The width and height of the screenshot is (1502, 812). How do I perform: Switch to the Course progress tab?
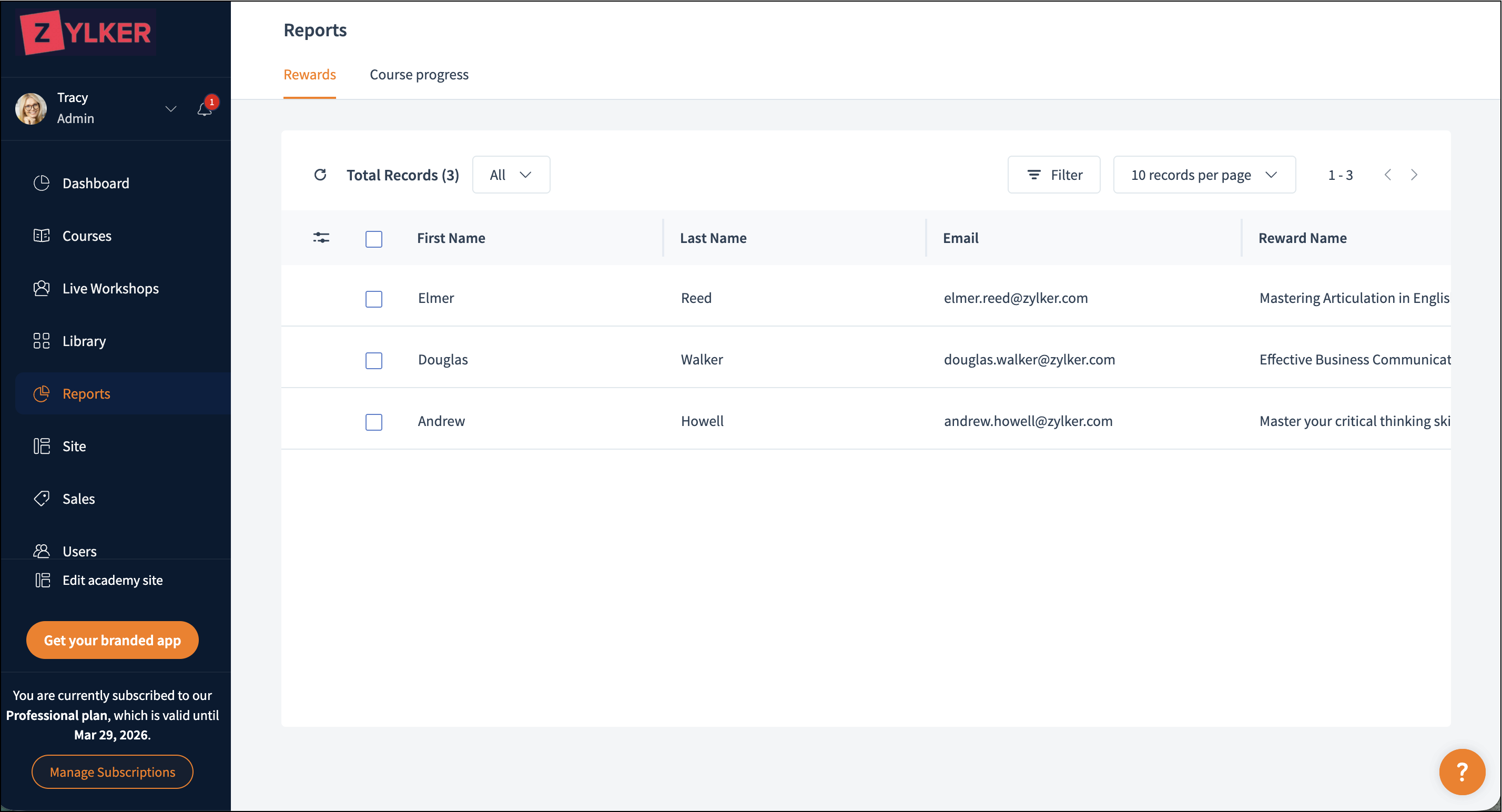(419, 75)
